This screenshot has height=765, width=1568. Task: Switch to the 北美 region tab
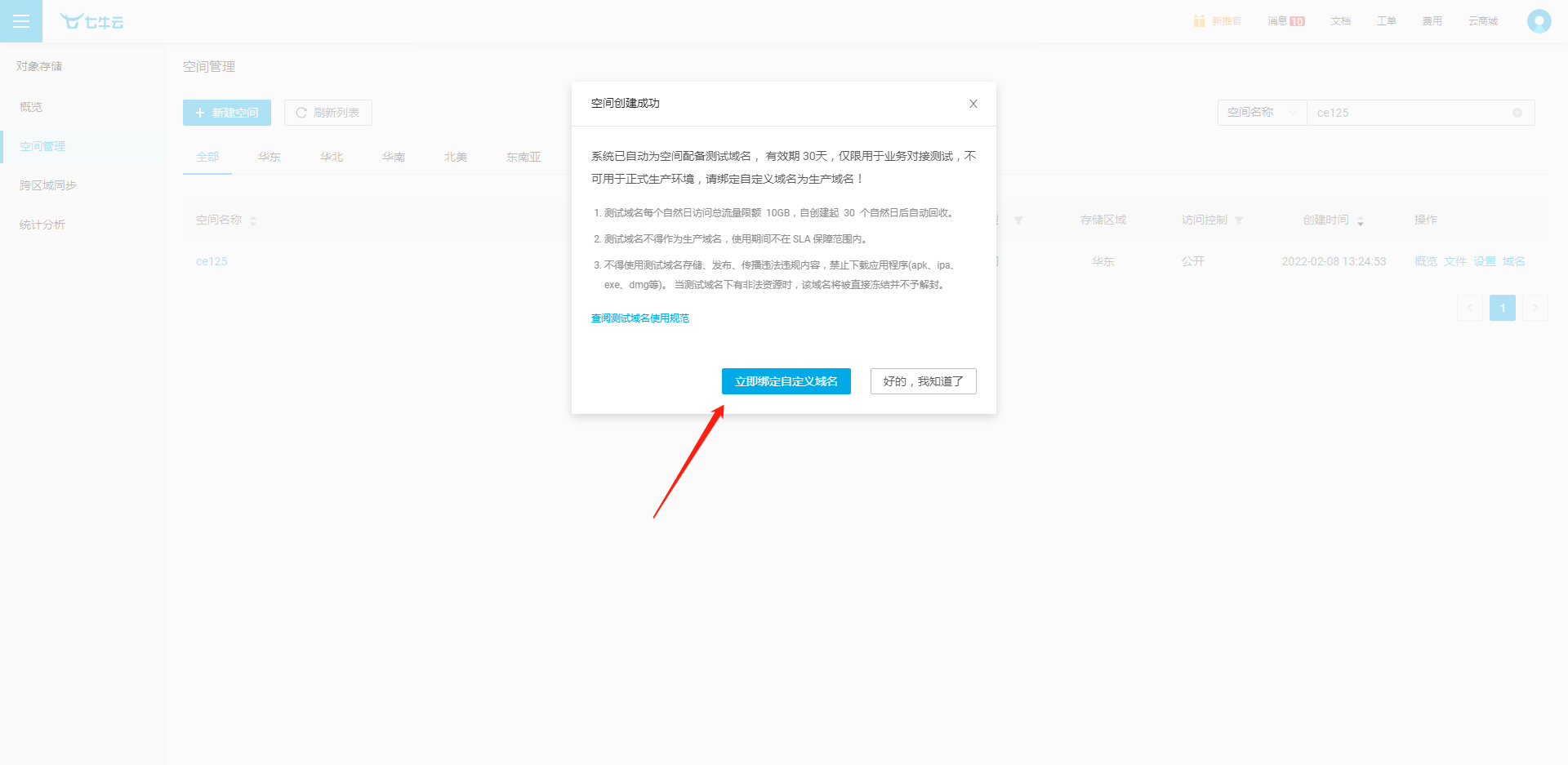(x=456, y=157)
